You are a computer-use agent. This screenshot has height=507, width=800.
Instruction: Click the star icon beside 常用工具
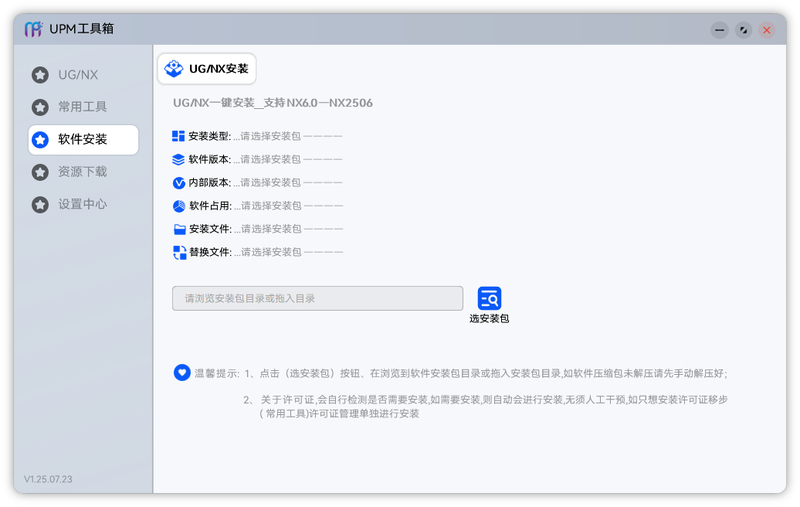tap(40, 107)
